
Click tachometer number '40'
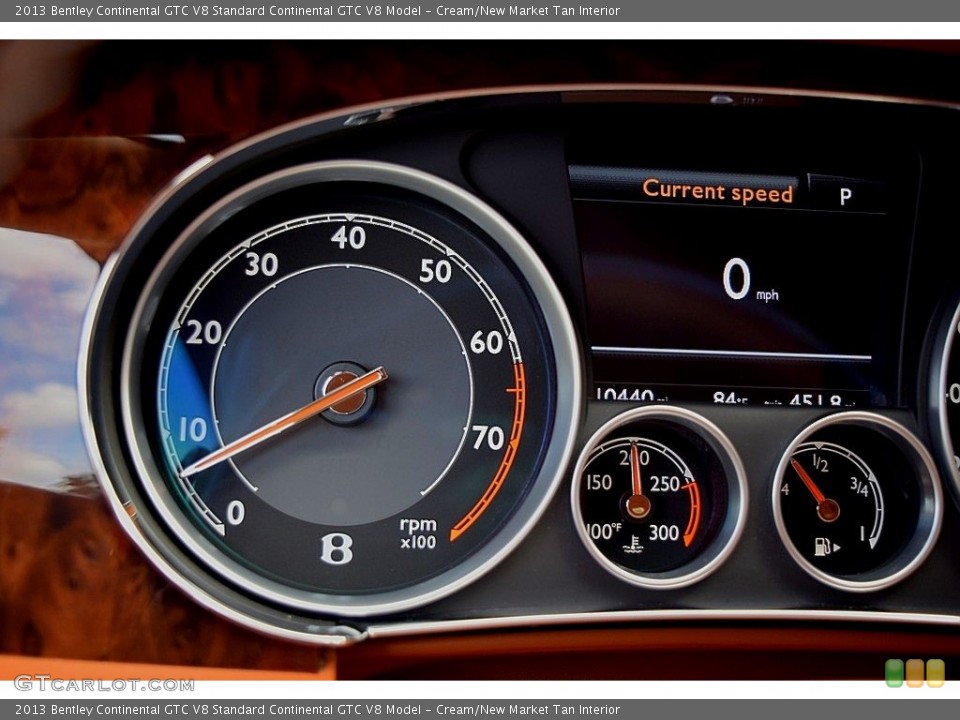pyautogui.click(x=348, y=238)
